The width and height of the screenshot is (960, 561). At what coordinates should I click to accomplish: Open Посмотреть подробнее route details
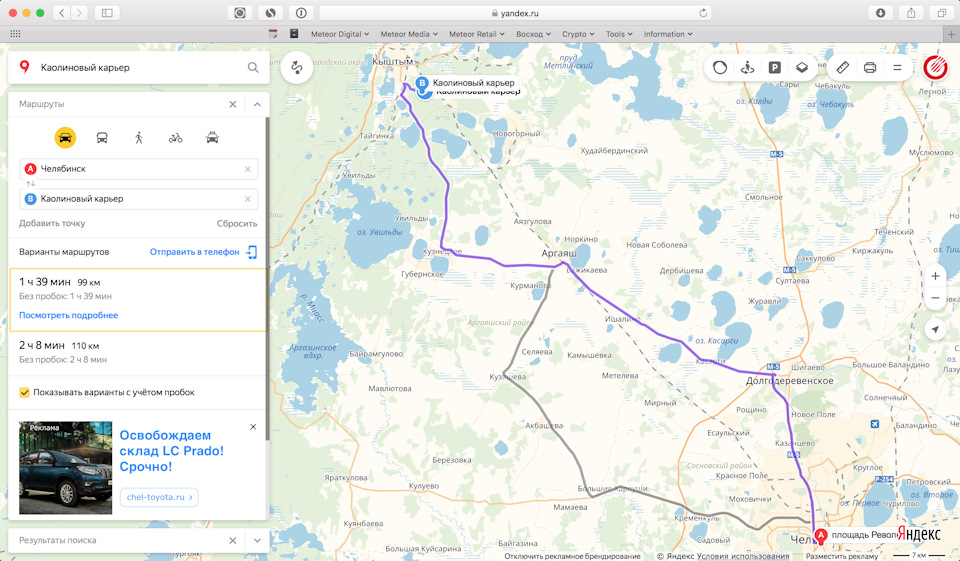click(69, 315)
